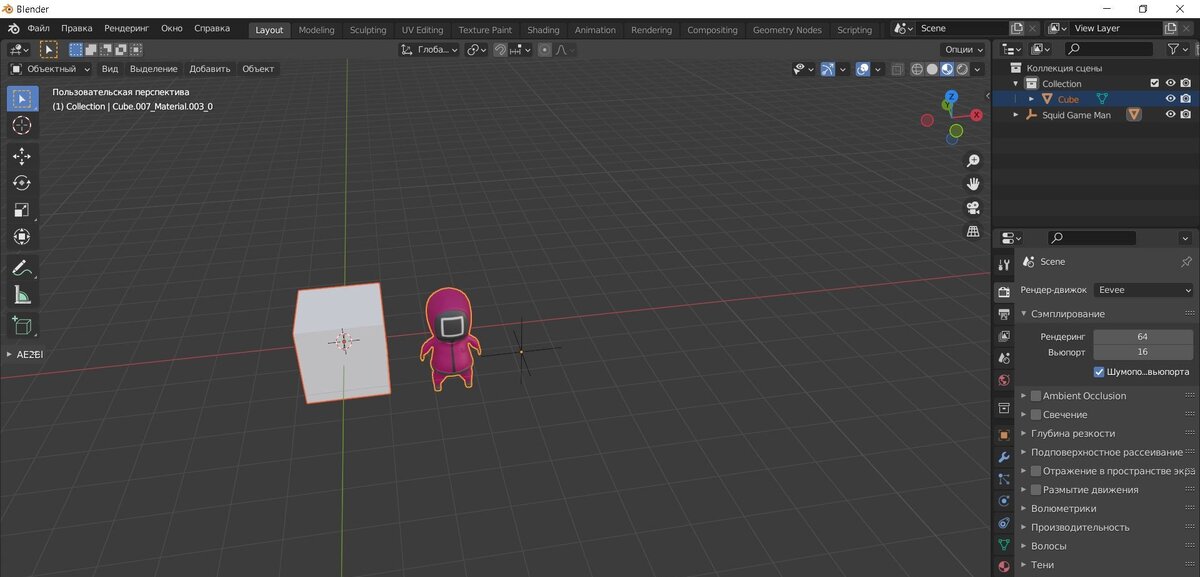Click the zoom viewport magnifier icon
The width and height of the screenshot is (1200, 577).
(972, 161)
